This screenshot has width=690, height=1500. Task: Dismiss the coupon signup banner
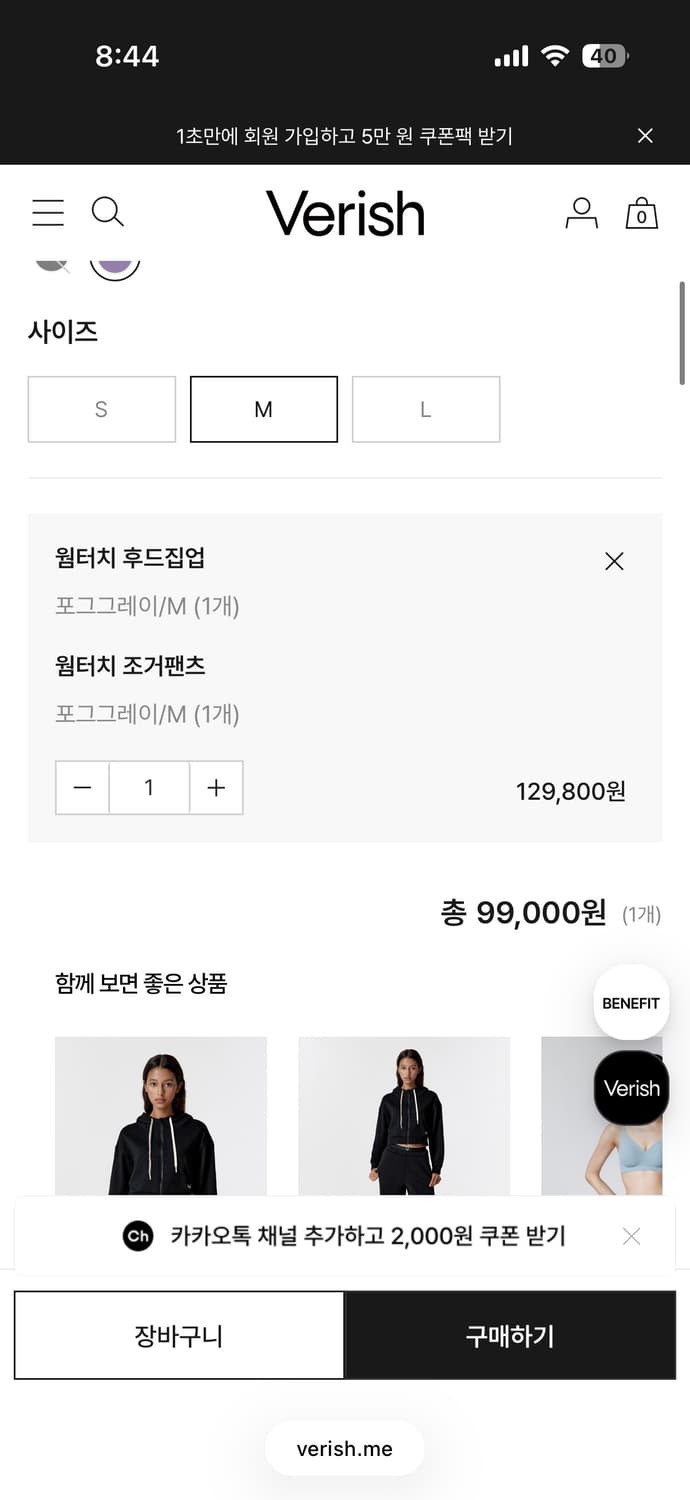tap(645, 135)
